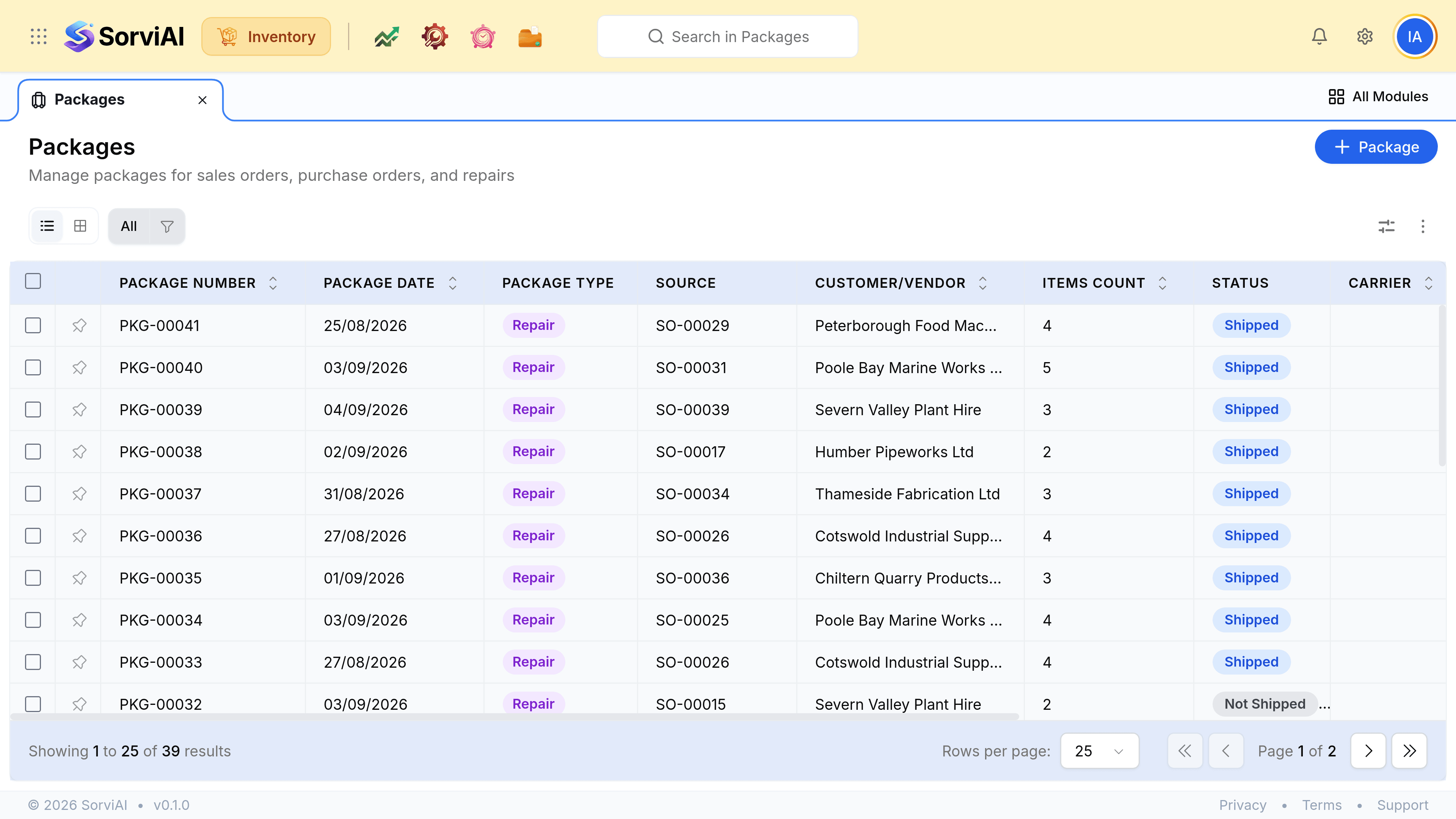Screen dimensions: 1456x819
Task: Check the box for PKG-00040
Action: tap(33, 367)
